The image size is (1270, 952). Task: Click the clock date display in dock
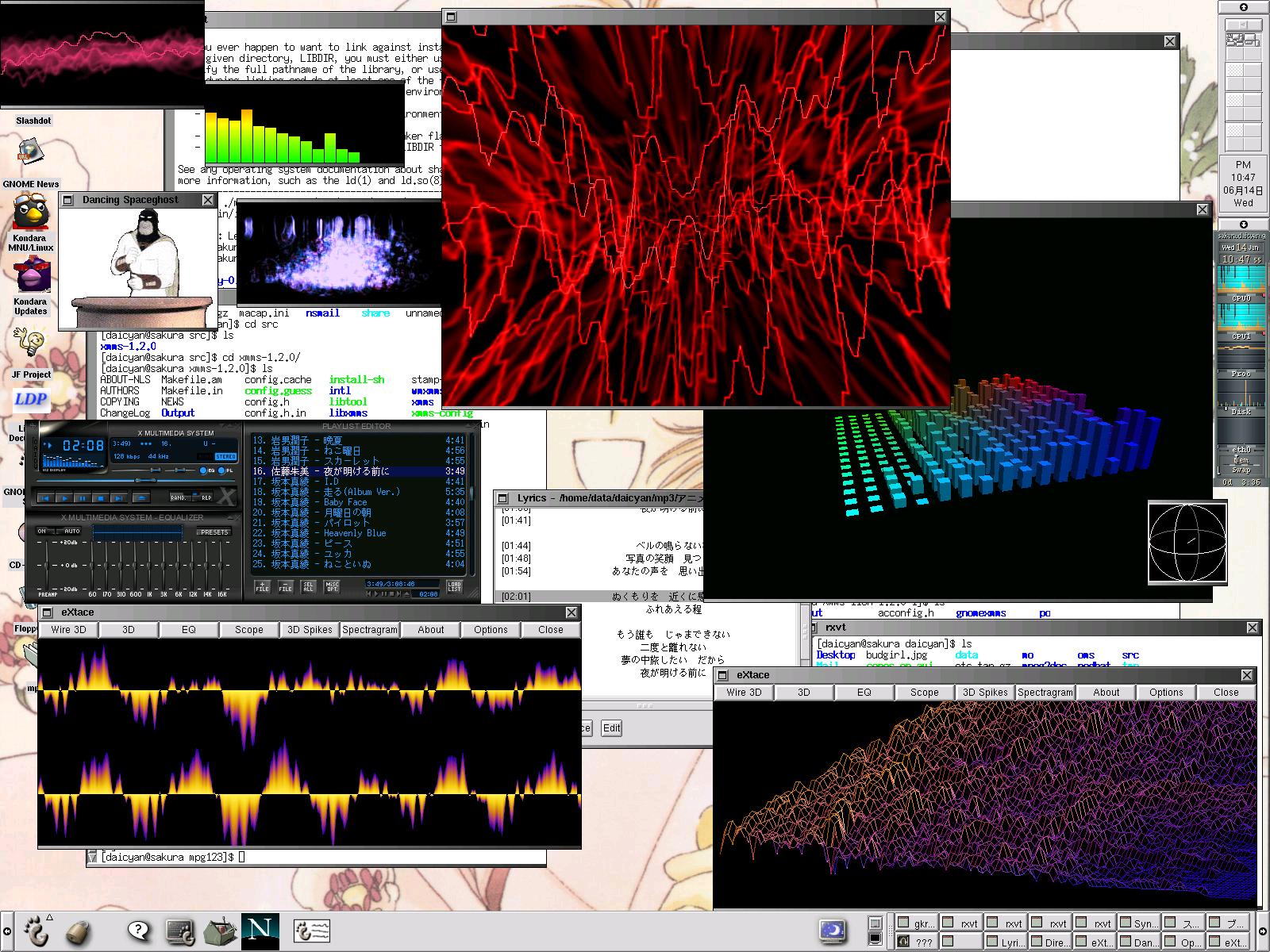1243,182
